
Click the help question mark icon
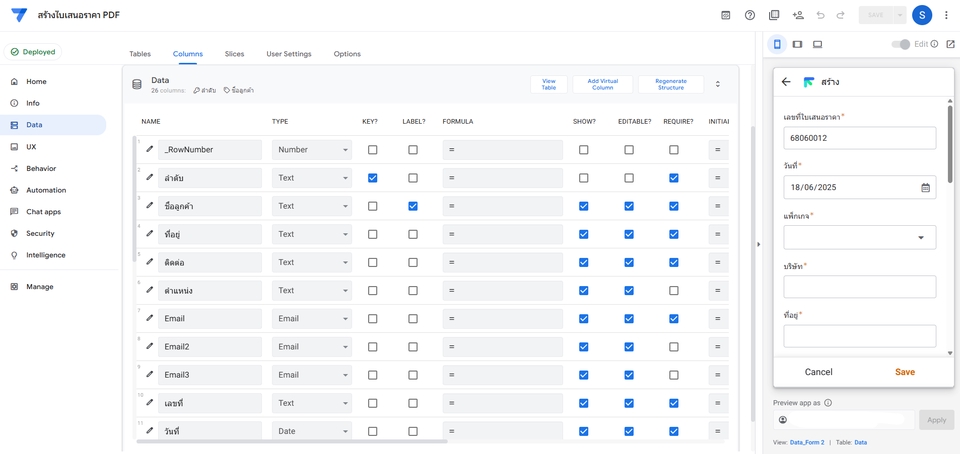click(x=750, y=15)
